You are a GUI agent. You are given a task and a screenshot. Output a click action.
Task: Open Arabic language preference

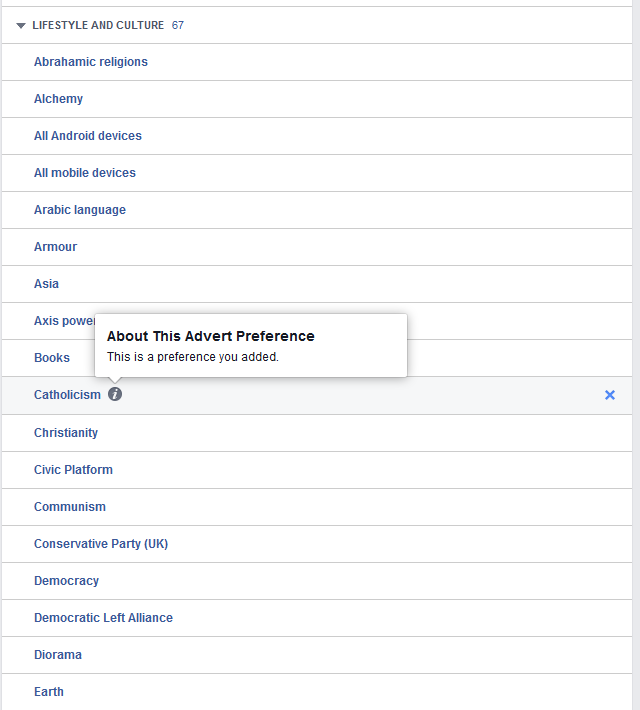tap(80, 210)
